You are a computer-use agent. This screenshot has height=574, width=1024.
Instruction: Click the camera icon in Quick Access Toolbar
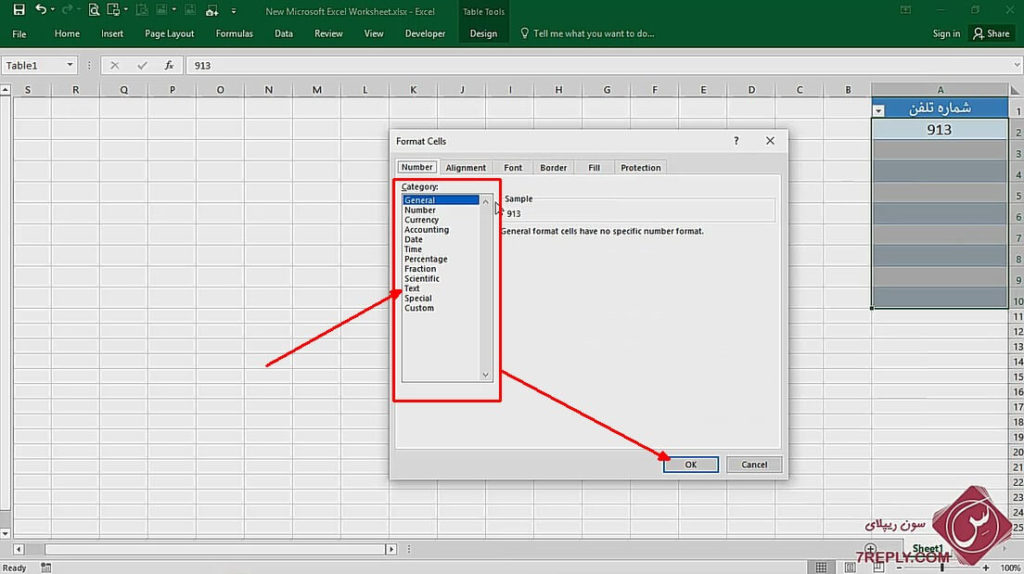[x=212, y=10]
